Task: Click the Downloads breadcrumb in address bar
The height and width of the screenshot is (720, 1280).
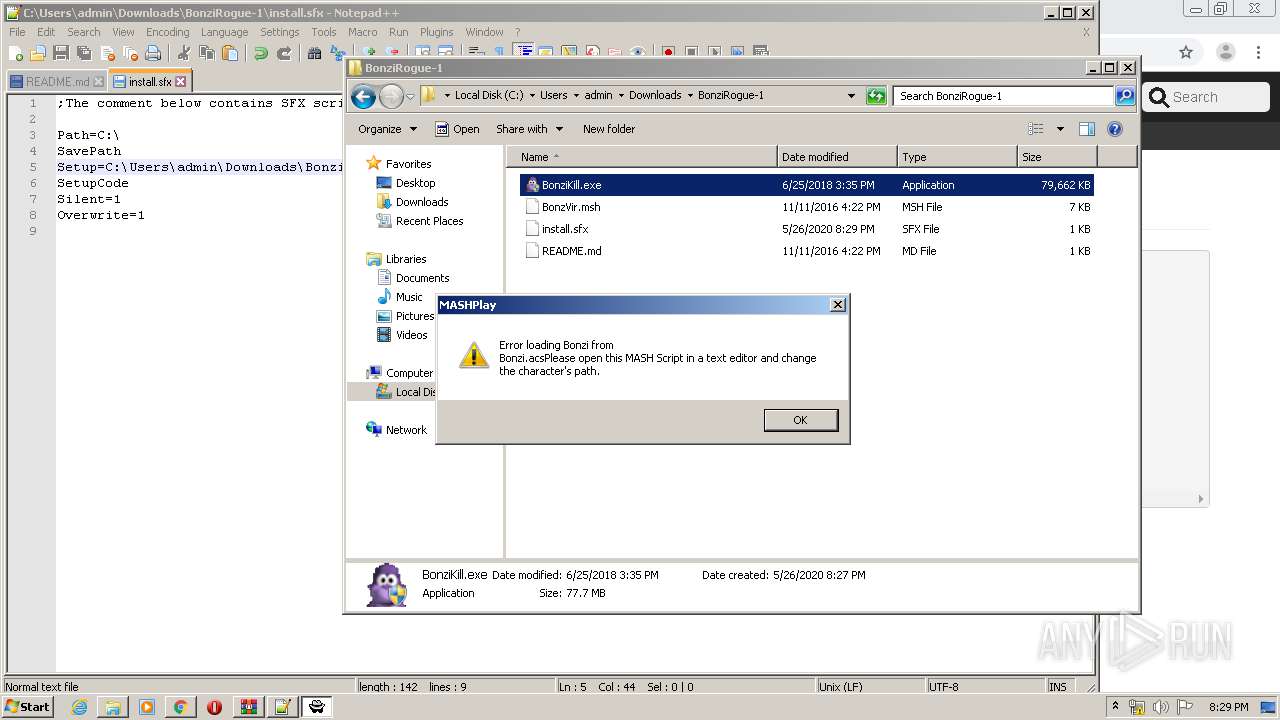Action: point(655,96)
